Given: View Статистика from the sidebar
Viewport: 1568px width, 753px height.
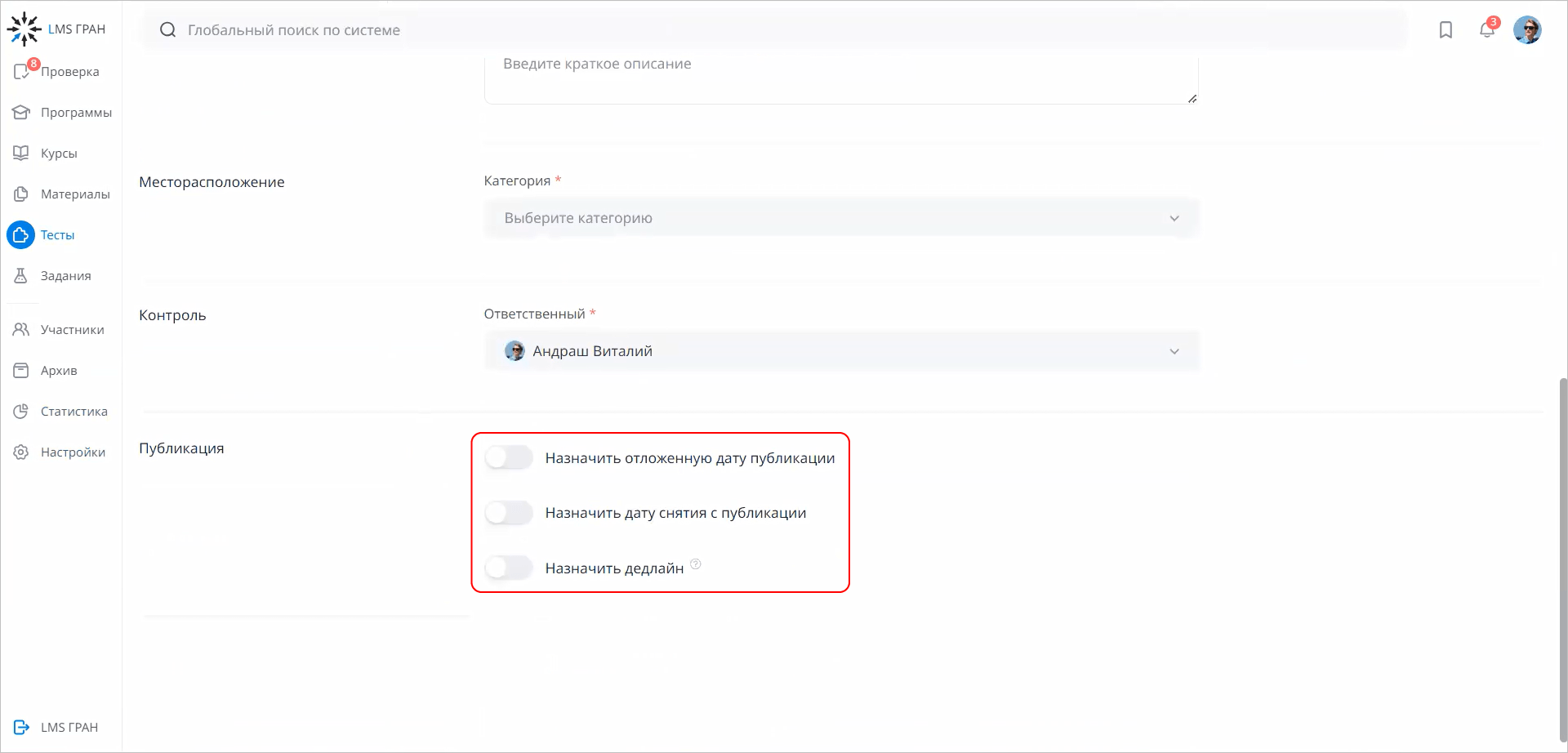Looking at the screenshot, I should (x=73, y=411).
